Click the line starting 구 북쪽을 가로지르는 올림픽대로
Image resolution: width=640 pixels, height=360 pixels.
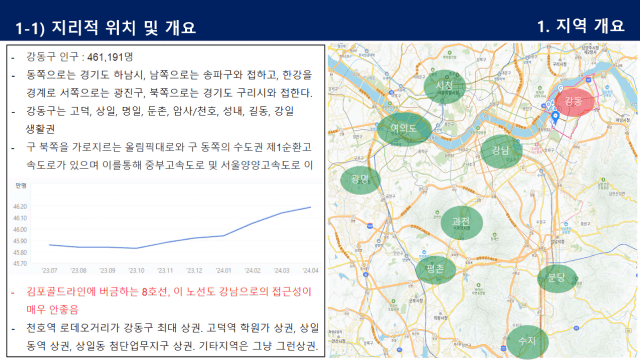coord(169,147)
